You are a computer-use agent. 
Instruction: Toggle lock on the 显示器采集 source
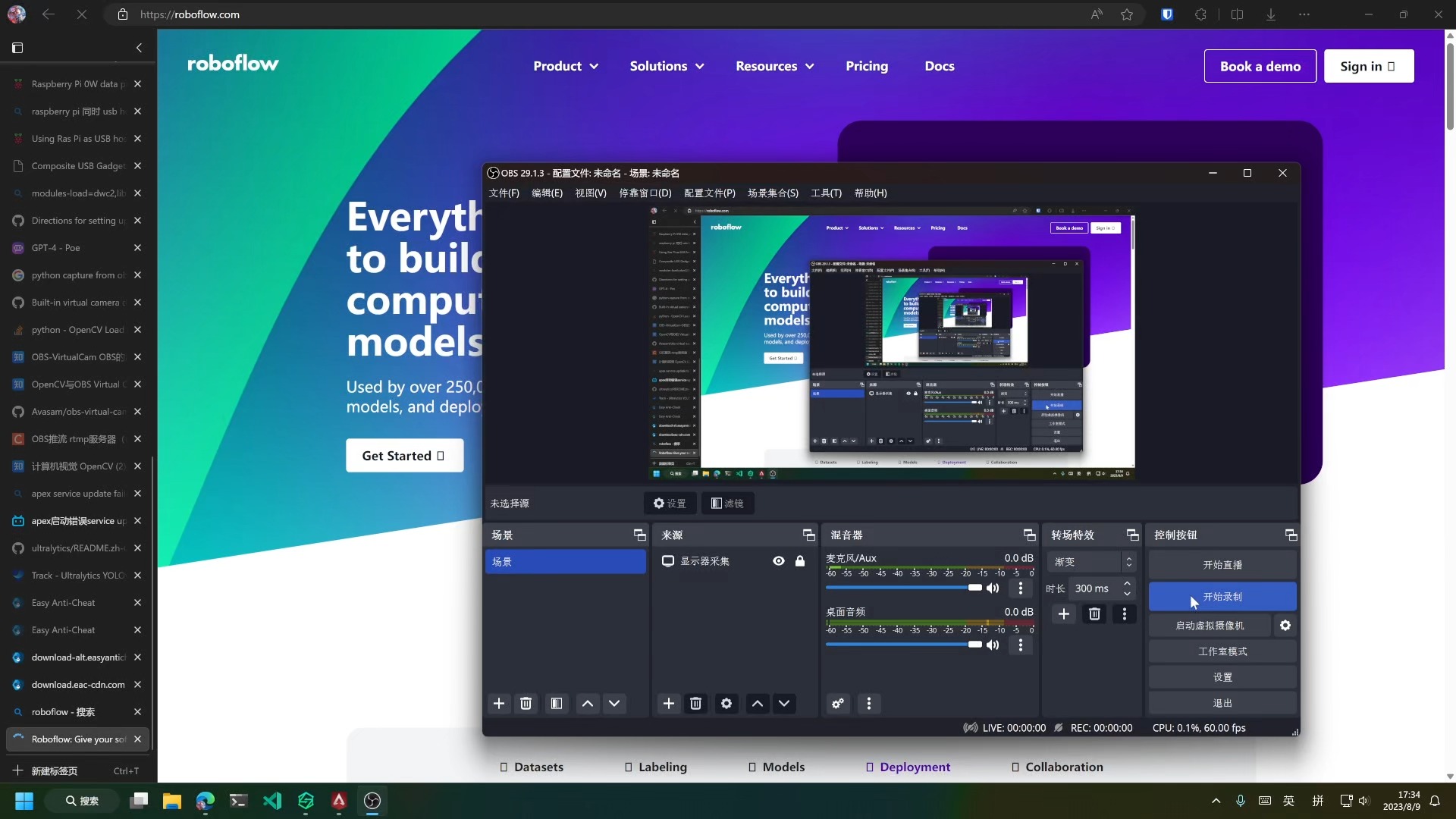pyautogui.click(x=800, y=561)
